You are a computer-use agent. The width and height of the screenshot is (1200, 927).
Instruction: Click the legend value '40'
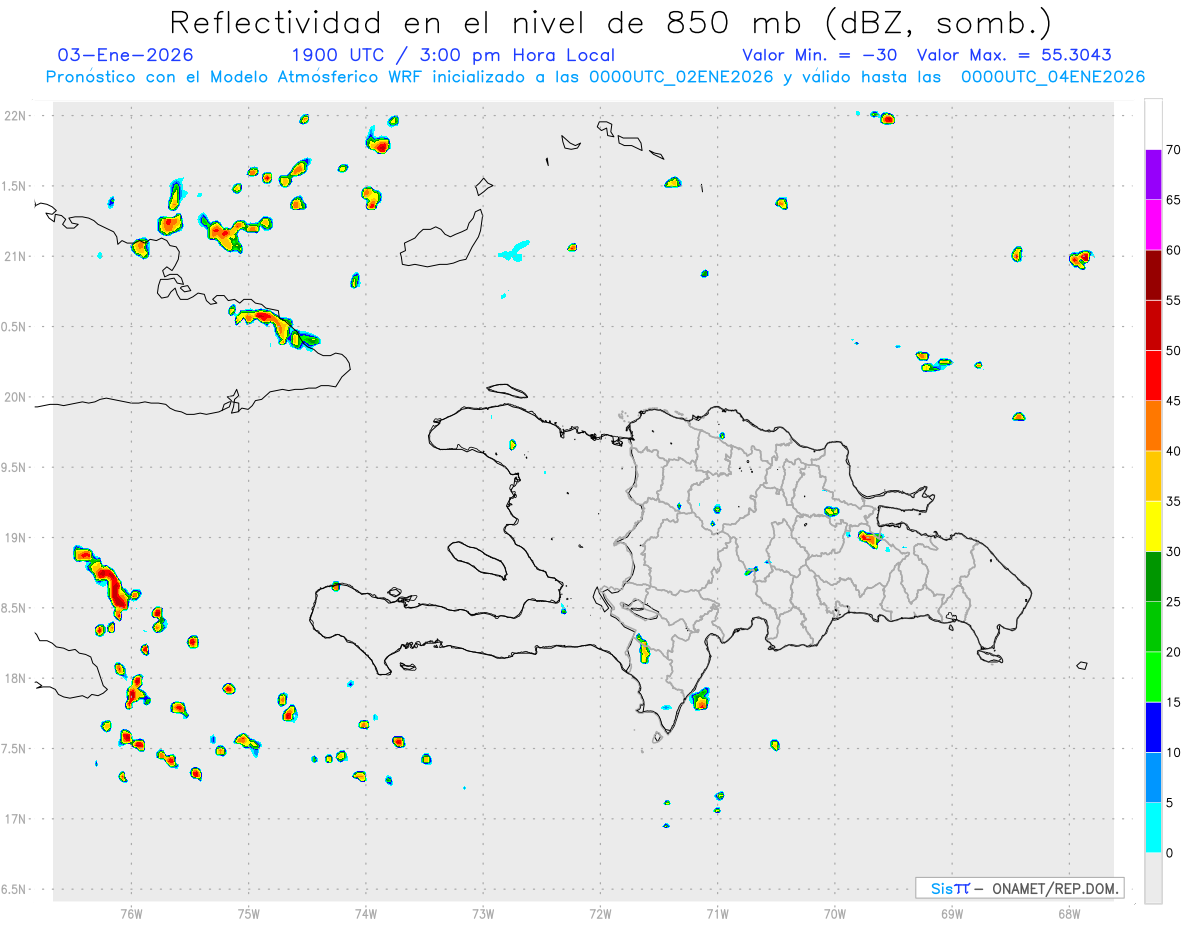(1173, 451)
